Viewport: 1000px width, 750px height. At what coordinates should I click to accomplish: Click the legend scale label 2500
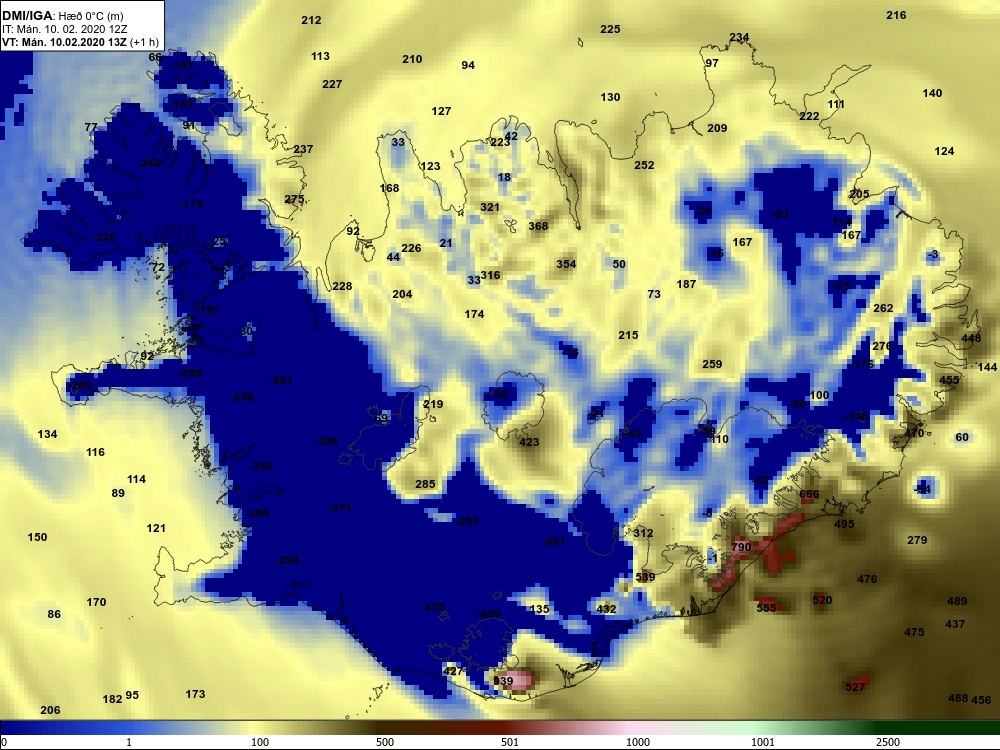888,742
